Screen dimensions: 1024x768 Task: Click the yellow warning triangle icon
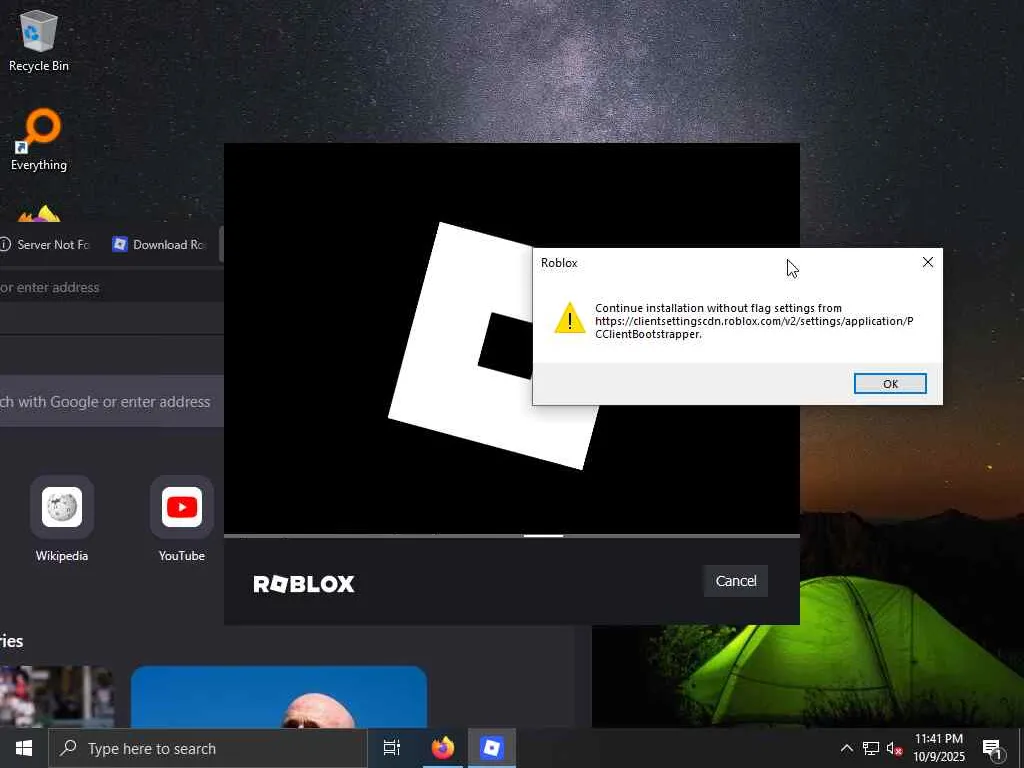(569, 318)
